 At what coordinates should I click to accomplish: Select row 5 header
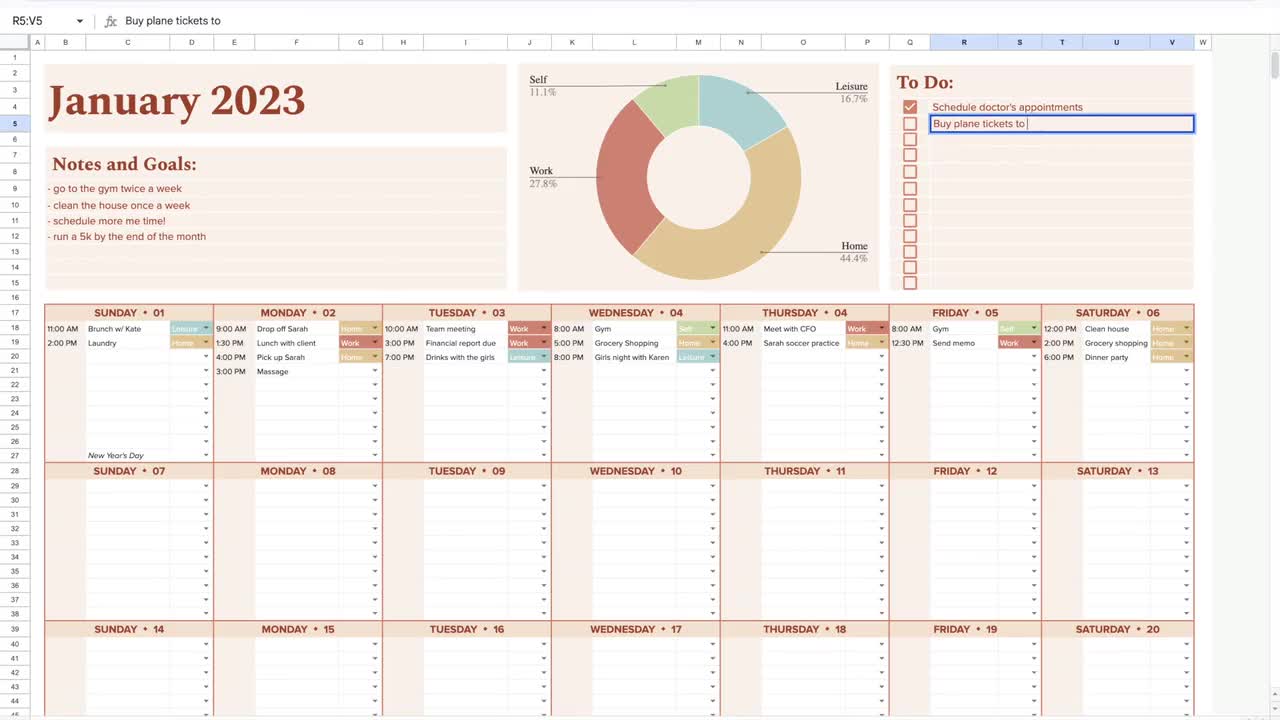coord(15,124)
